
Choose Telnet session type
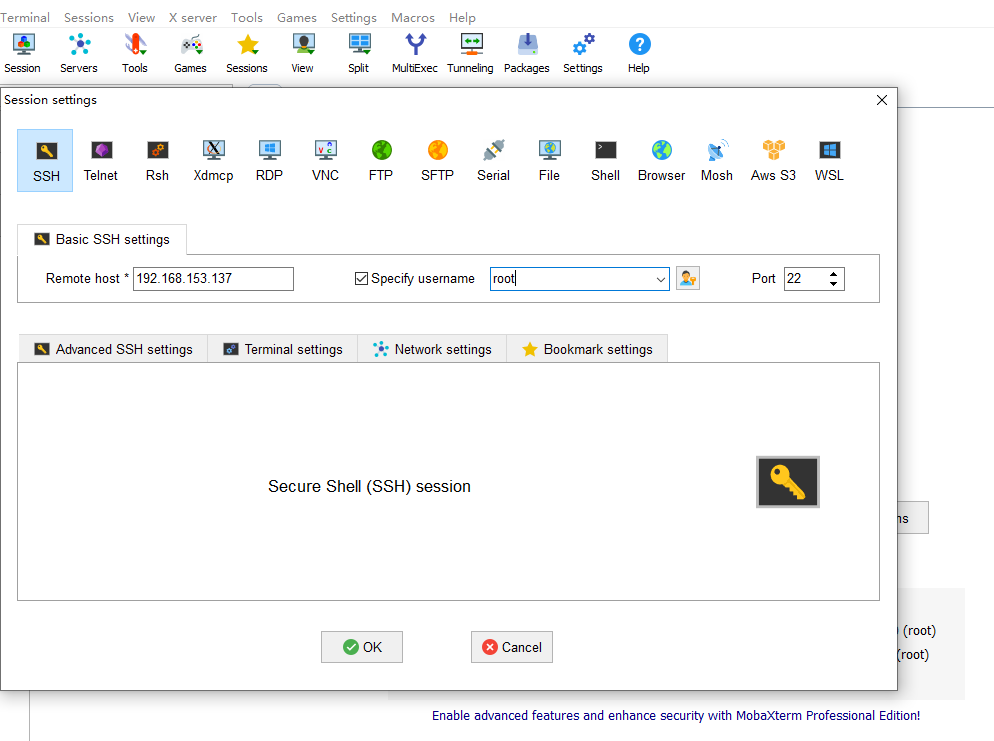pyautogui.click(x=101, y=160)
